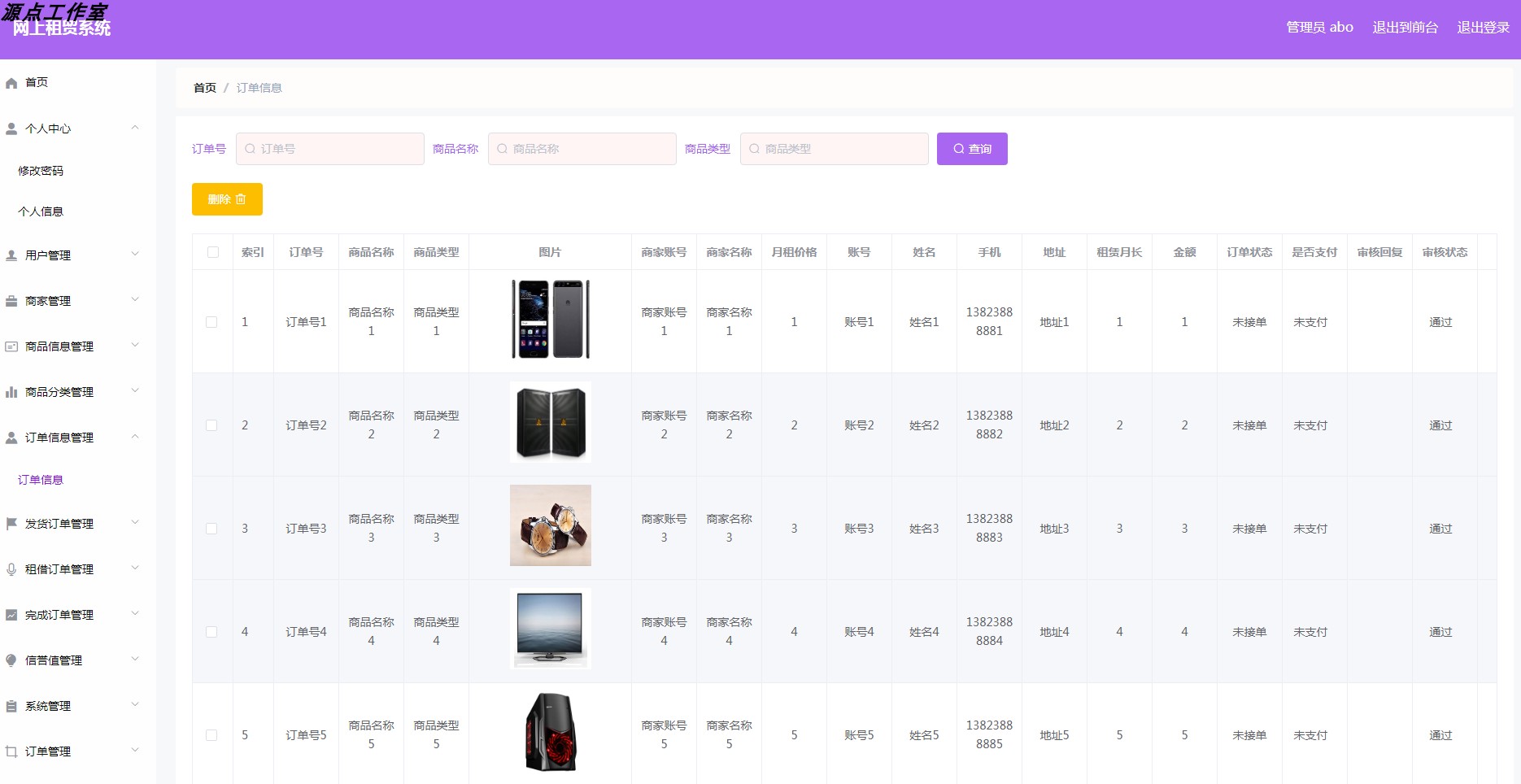Click the 发货订单管理 flag icon
The width and height of the screenshot is (1521, 784).
(x=11, y=523)
